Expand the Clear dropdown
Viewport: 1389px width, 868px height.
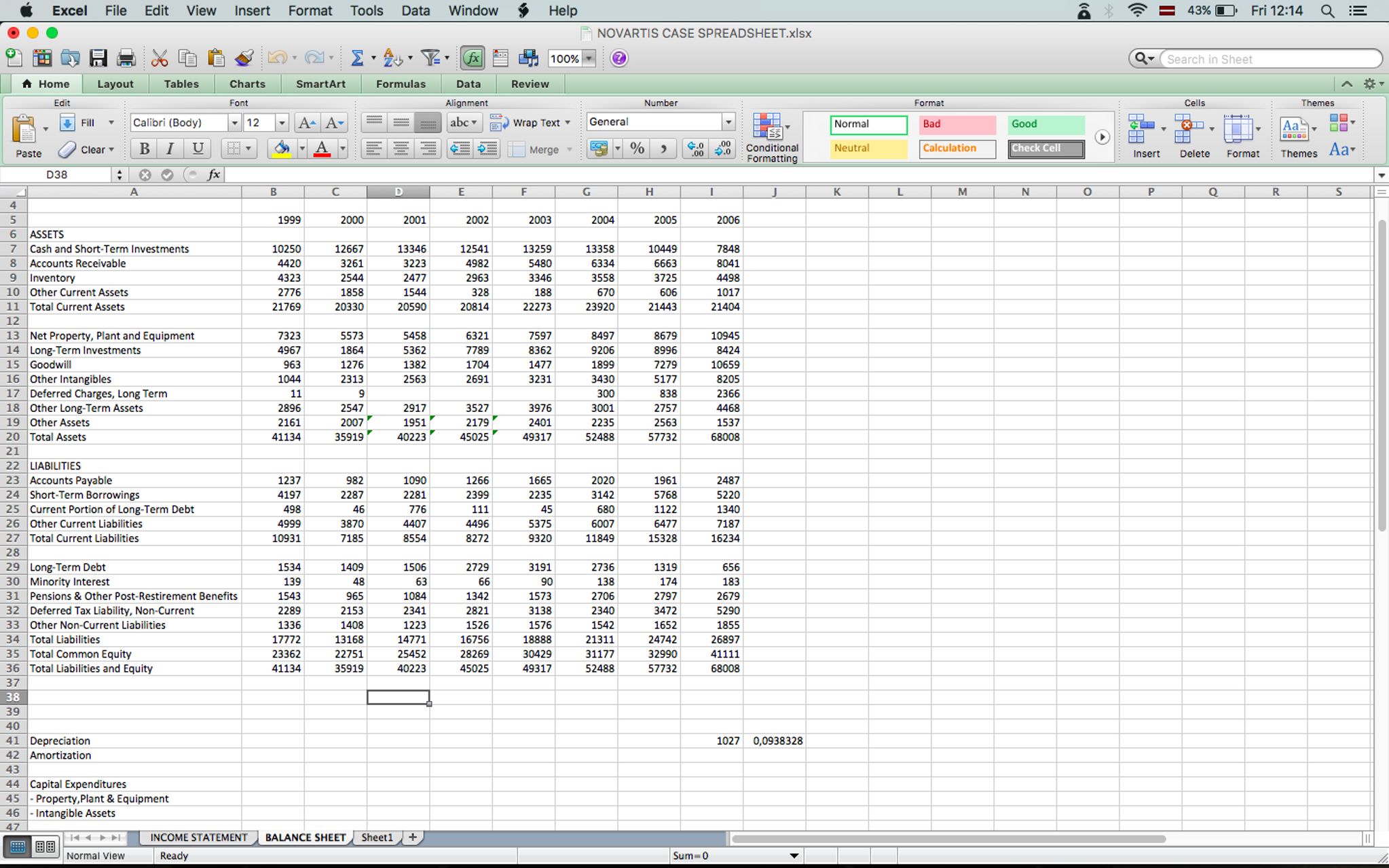111,149
